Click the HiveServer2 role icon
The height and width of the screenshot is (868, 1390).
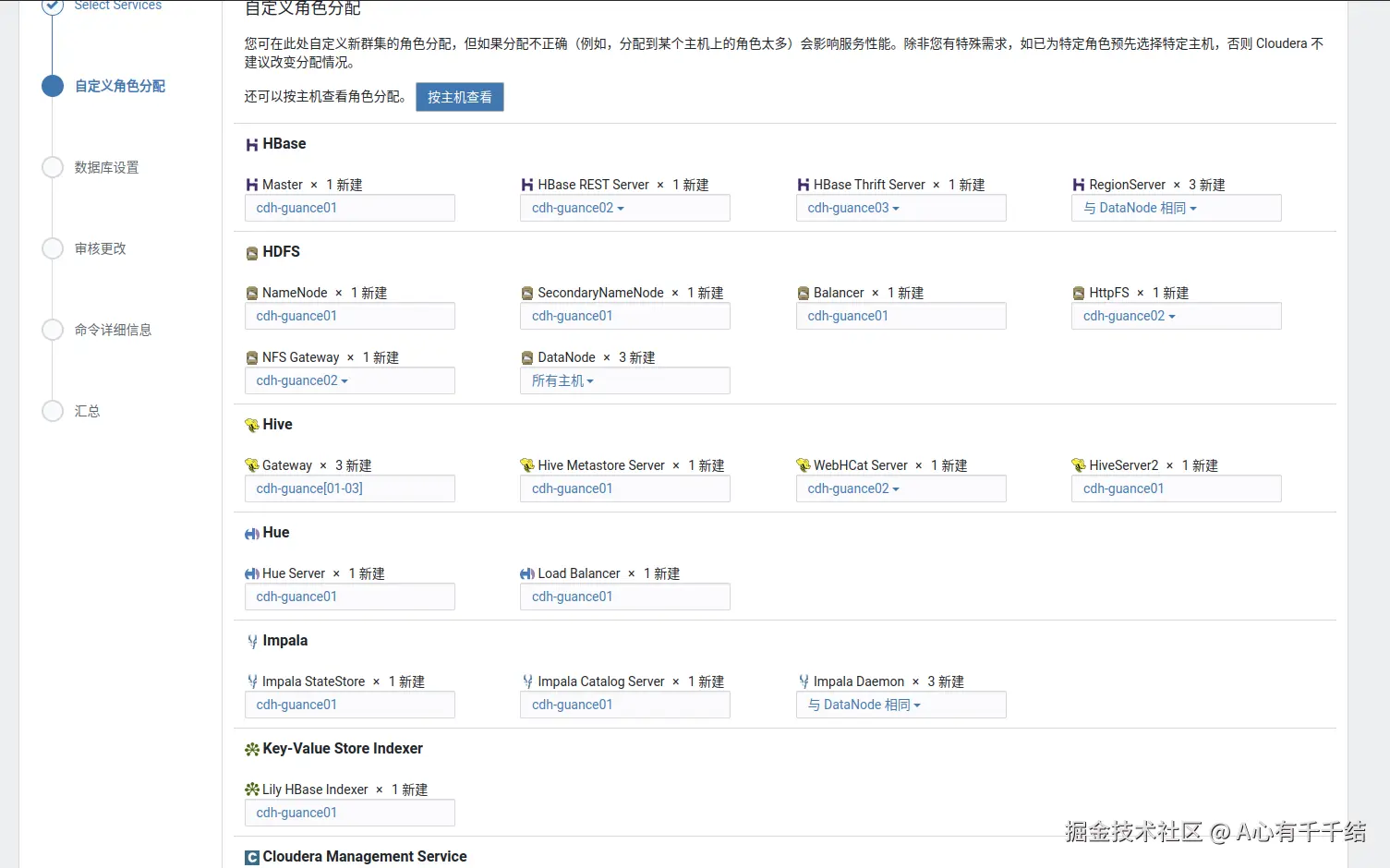coord(1079,465)
